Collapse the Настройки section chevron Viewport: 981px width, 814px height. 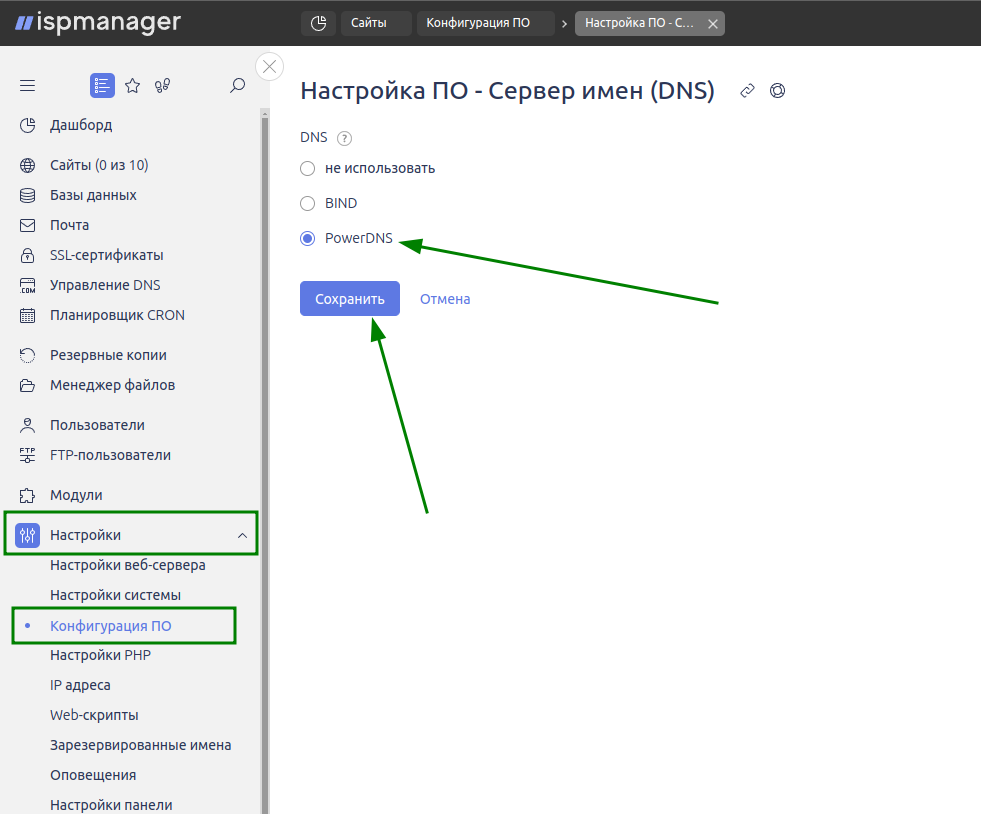(242, 536)
